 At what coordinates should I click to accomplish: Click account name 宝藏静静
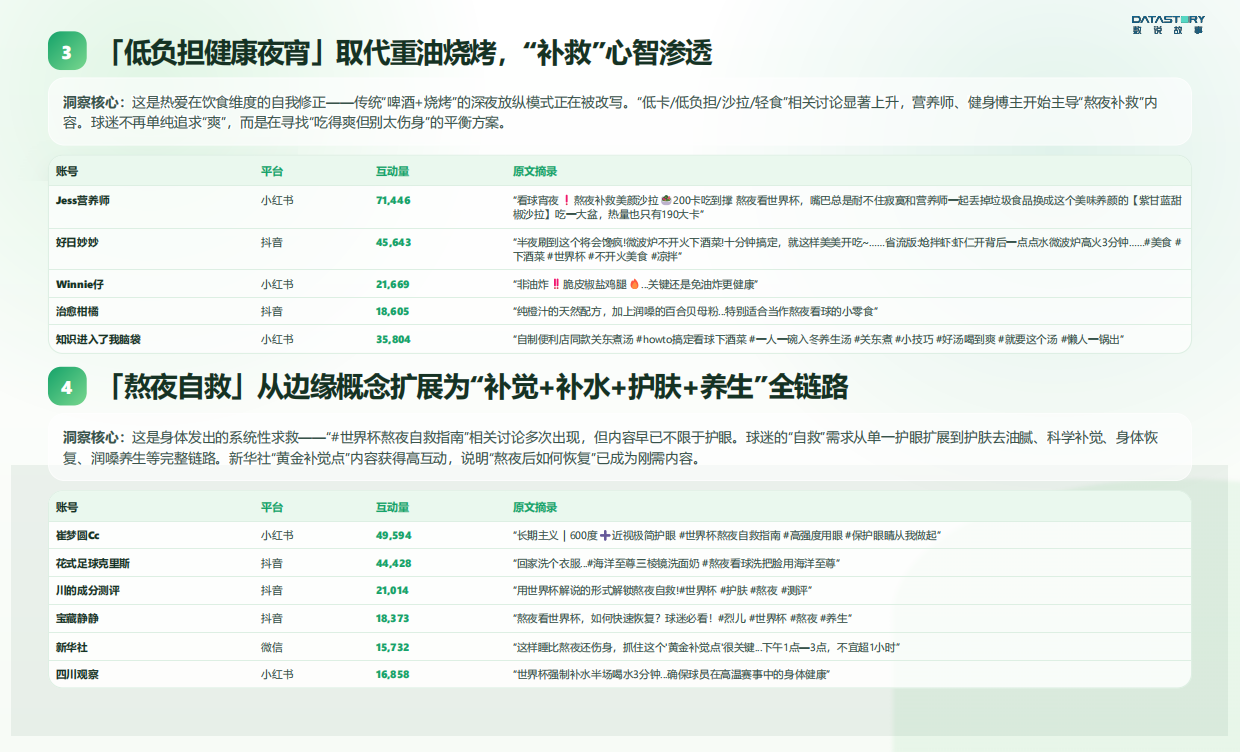point(77,619)
